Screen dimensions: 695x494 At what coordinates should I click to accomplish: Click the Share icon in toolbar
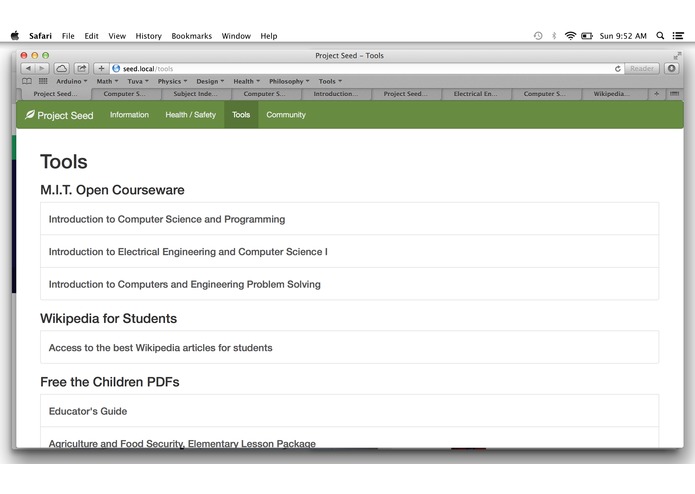point(82,68)
